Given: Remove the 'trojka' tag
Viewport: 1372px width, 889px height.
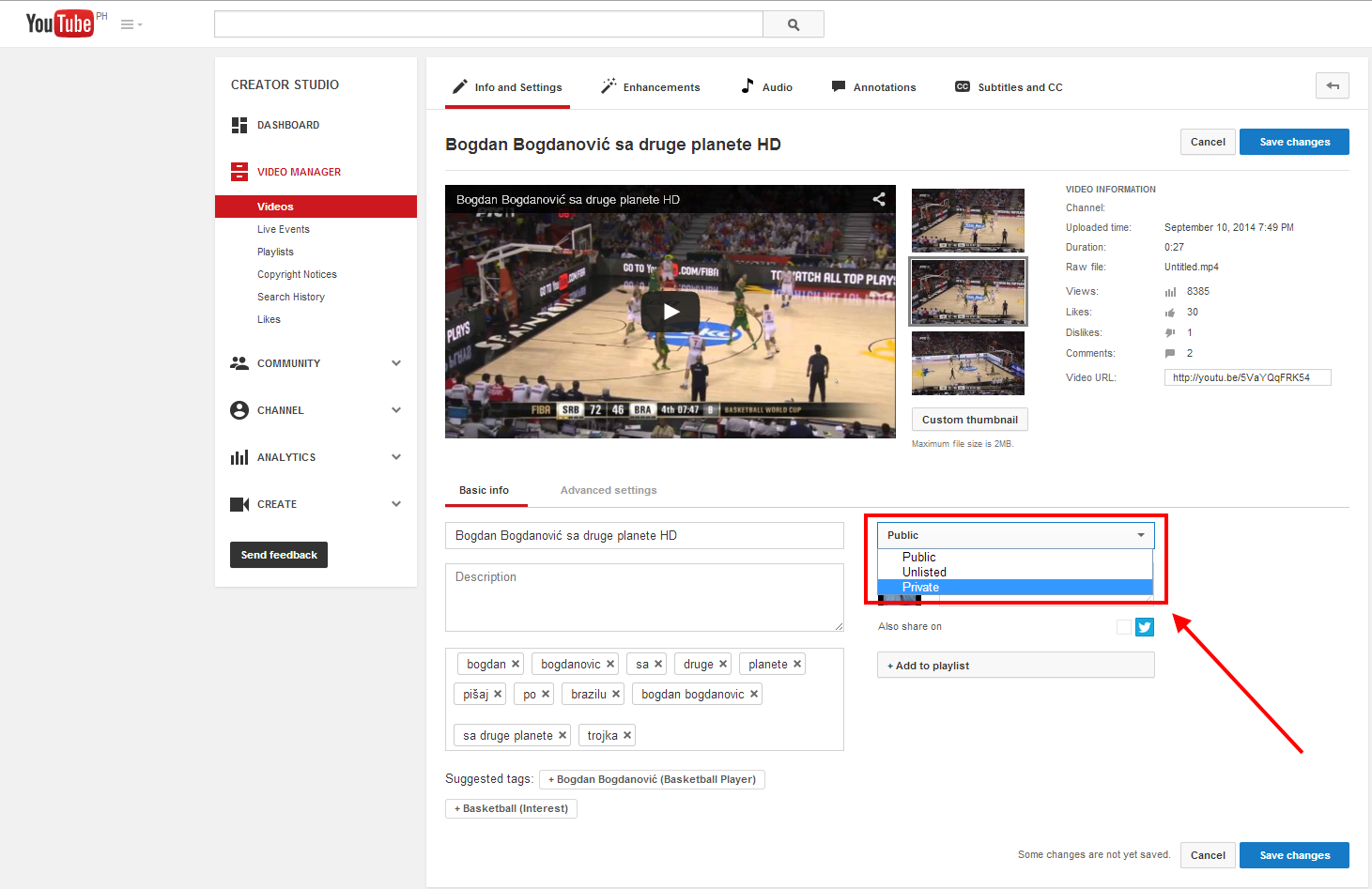Looking at the screenshot, I should click(627, 735).
